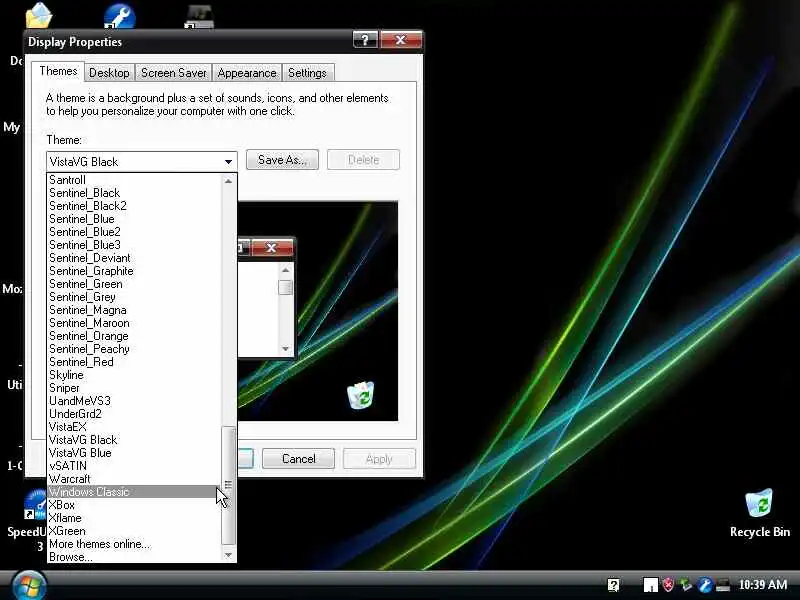The image size is (800, 600).
Task: Choose VistaVG Black in dropdown list
Action: coord(135,440)
